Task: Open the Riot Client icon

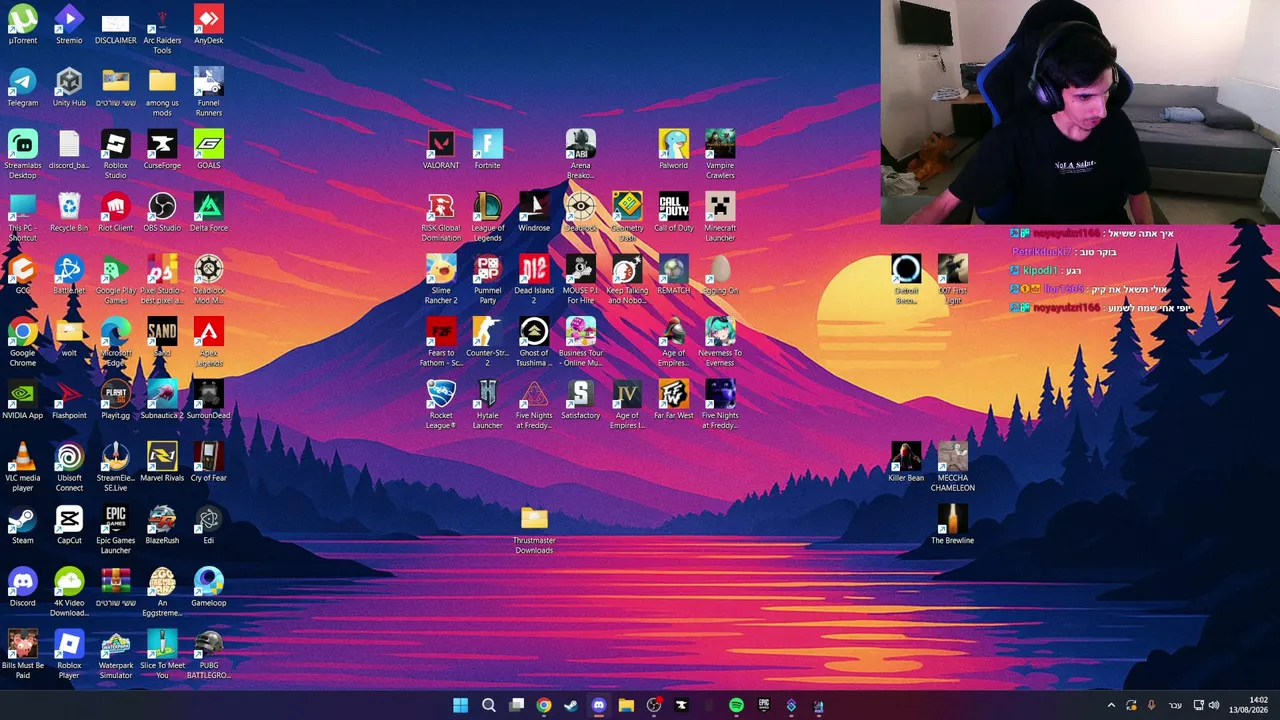Action: coord(115,213)
